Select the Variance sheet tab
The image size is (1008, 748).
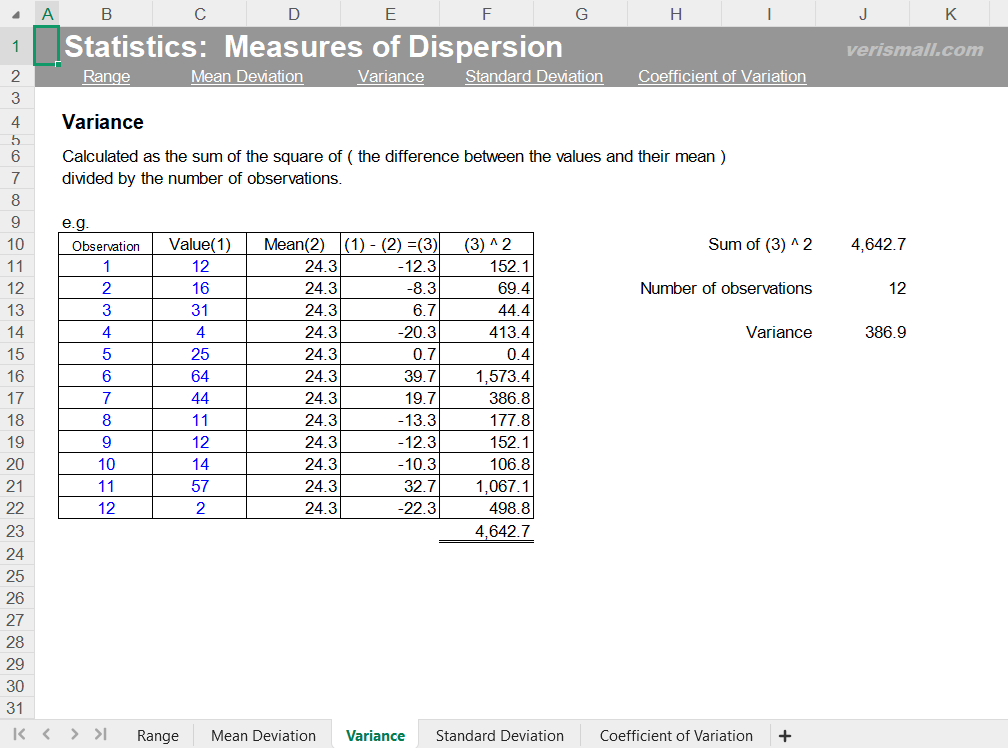pos(375,735)
